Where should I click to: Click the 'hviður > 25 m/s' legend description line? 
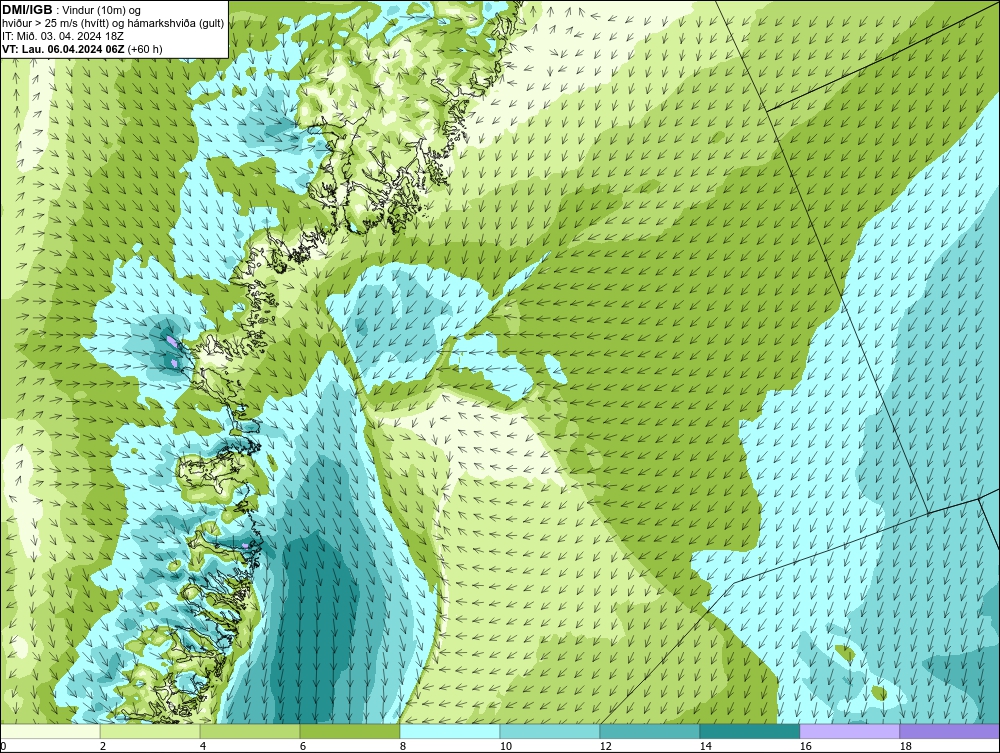[x=114, y=24]
